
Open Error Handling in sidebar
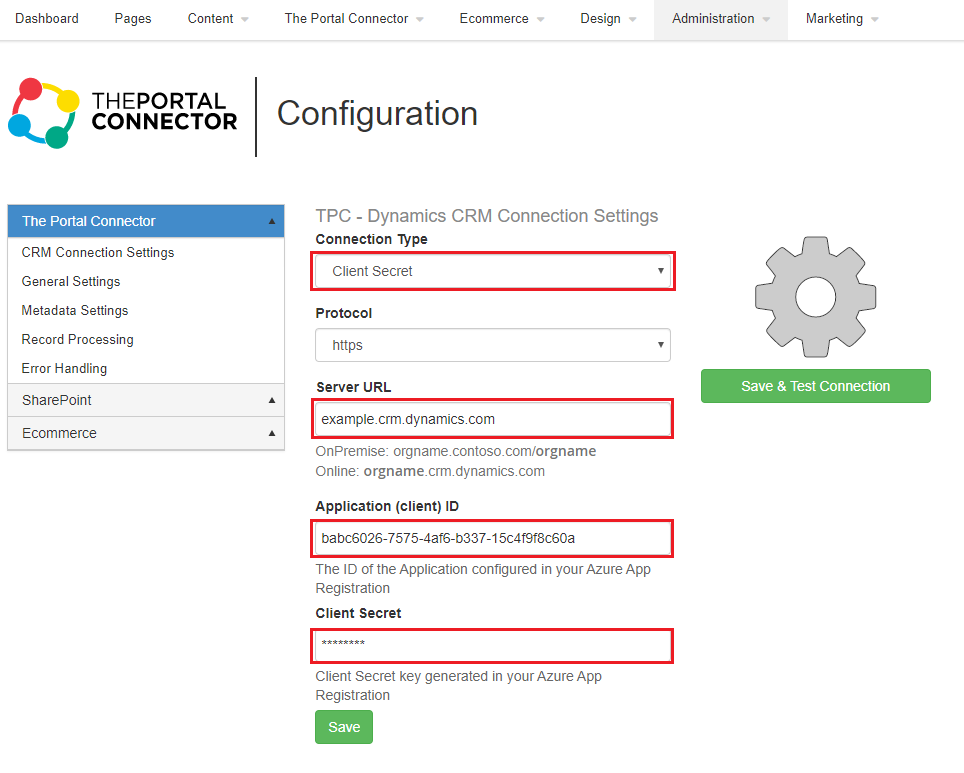coord(64,368)
